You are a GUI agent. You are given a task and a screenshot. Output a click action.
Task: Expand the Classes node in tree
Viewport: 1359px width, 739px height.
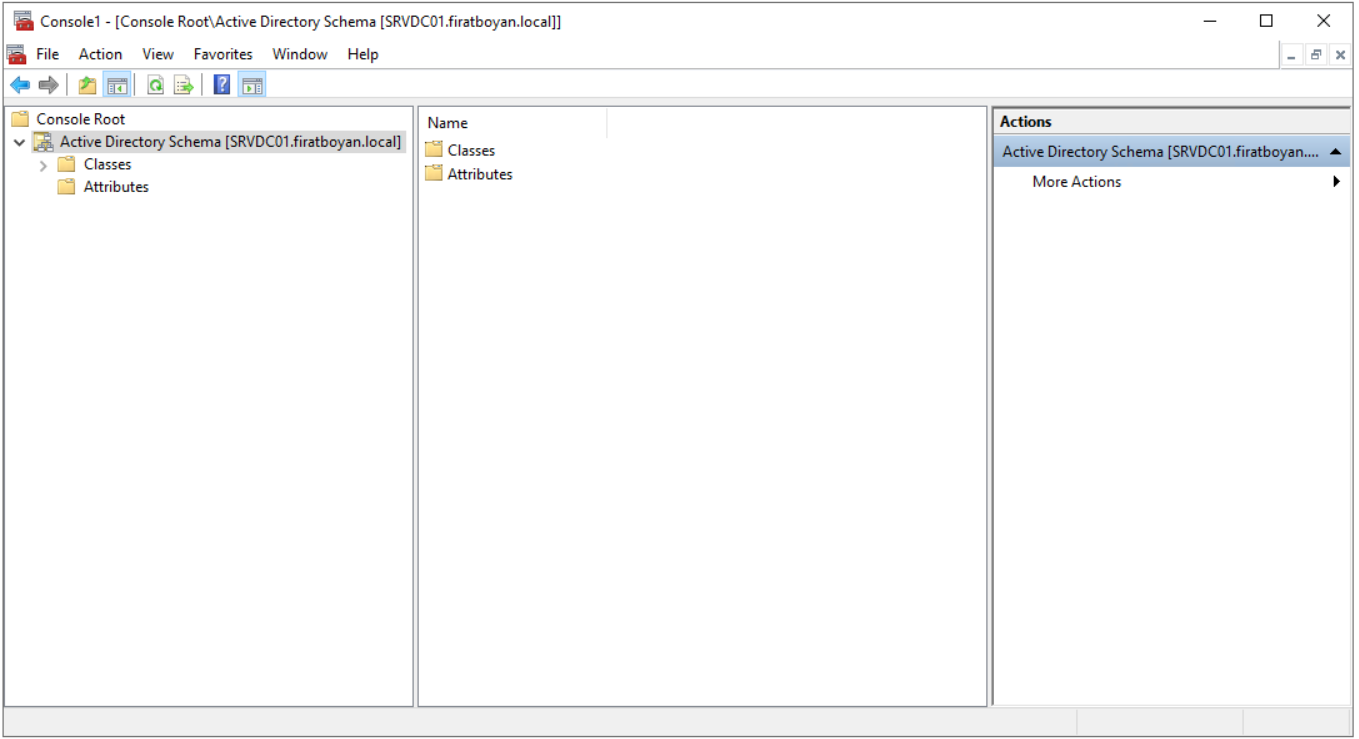point(43,165)
